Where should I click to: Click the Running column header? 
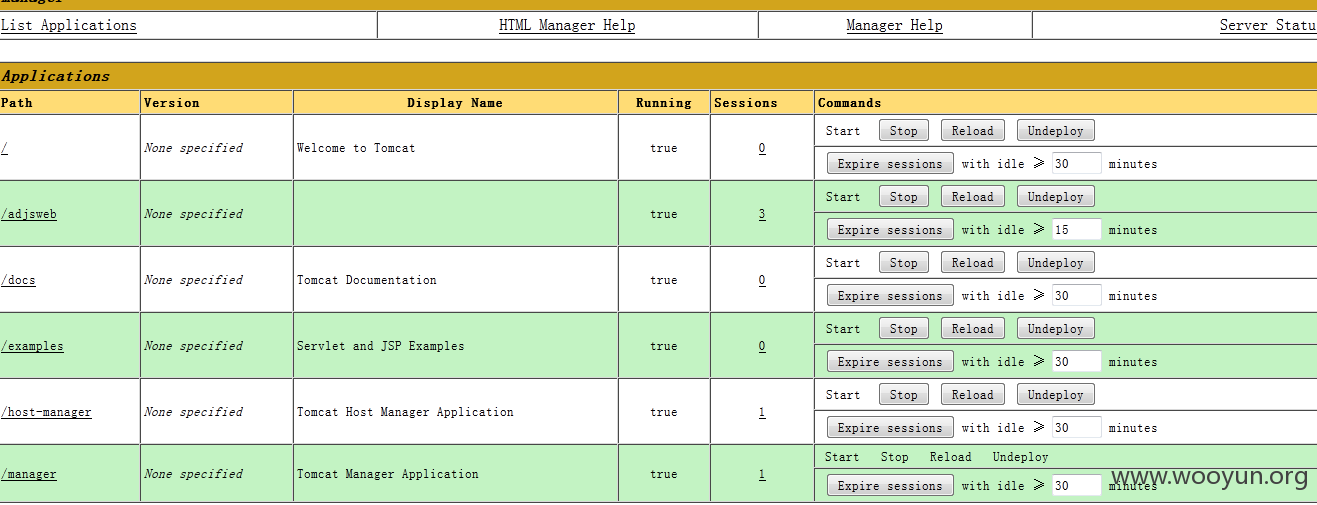click(664, 103)
